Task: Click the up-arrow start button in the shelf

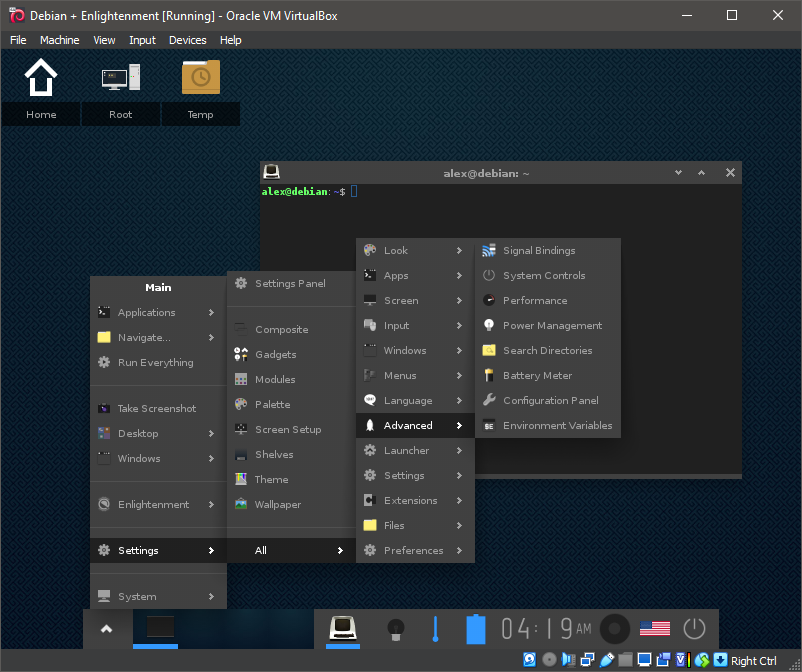Action: [107, 629]
